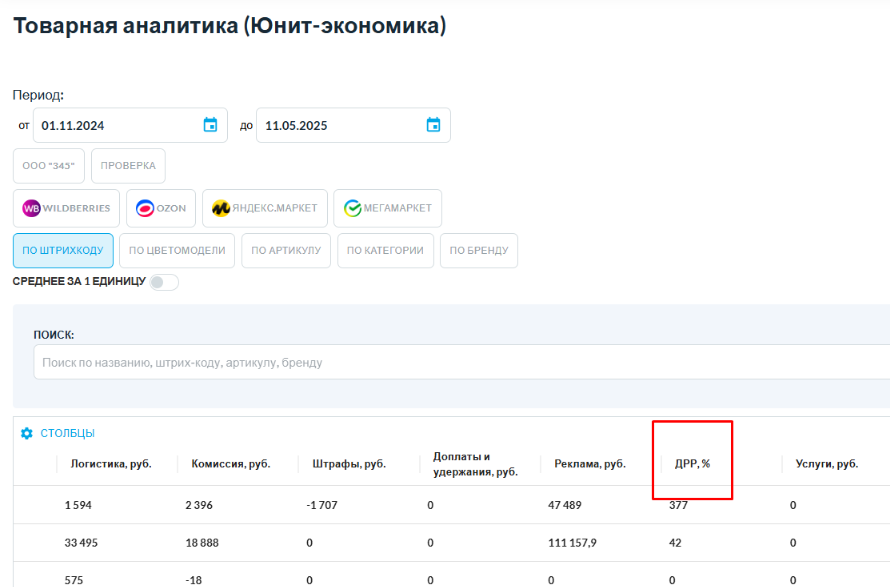Select the Яндекс.Маркет marketplace filter

point(264,208)
